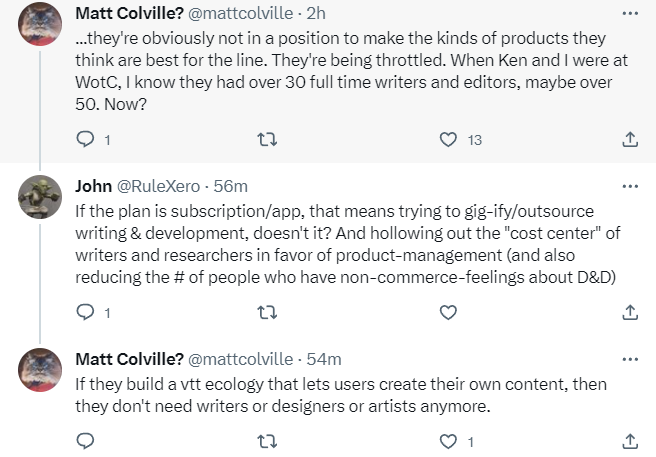Like the tweet with 13 likes
The image size is (656, 457).
pyautogui.click(x=449, y=139)
